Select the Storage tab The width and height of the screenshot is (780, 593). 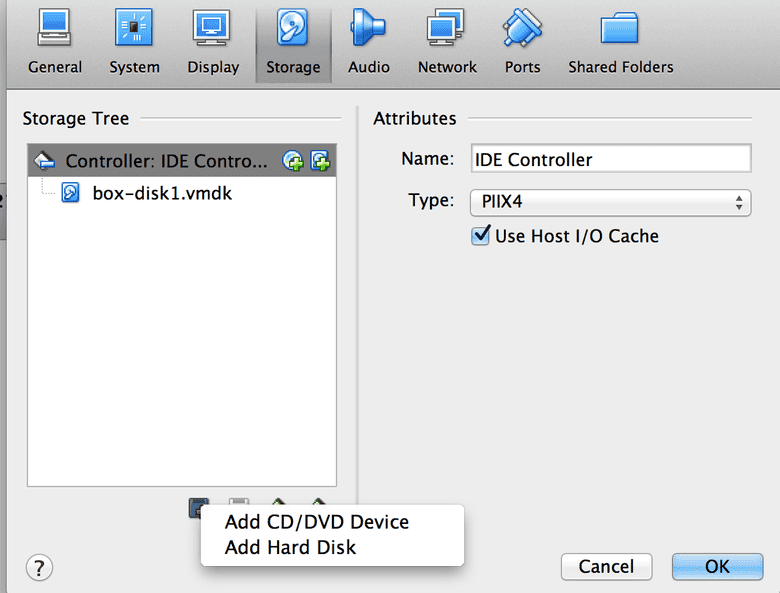(293, 44)
